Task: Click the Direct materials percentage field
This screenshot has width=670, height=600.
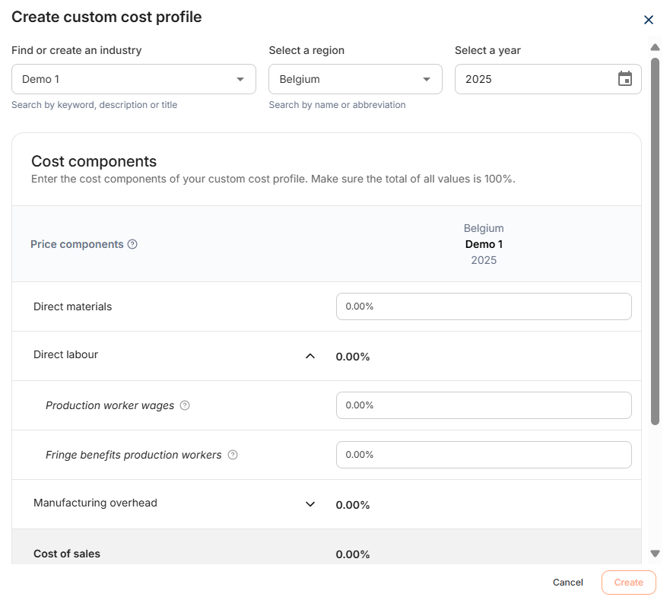Action: [x=483, y=307]
